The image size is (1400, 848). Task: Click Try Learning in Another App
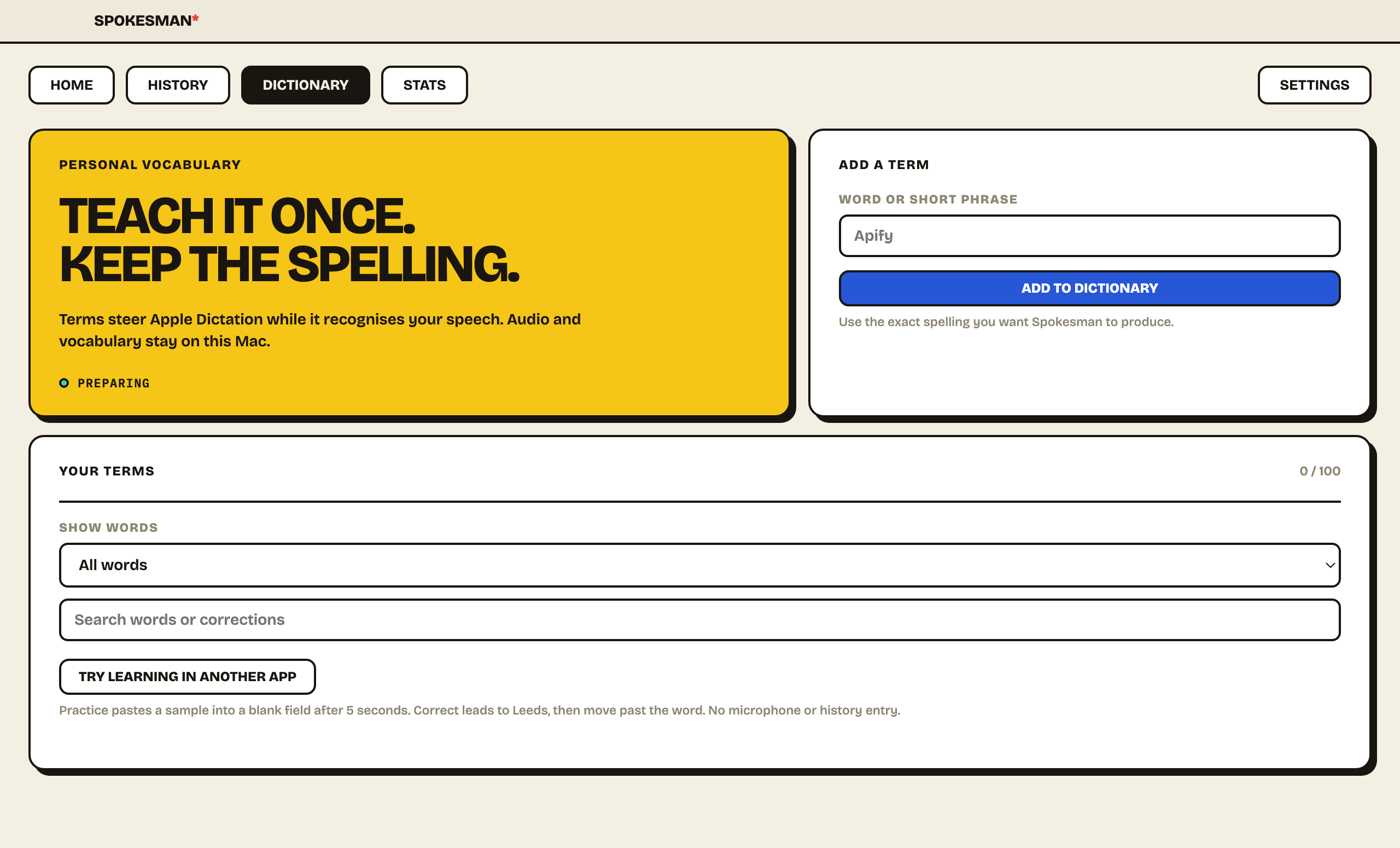pyautogui.click(x=188, y=676)
